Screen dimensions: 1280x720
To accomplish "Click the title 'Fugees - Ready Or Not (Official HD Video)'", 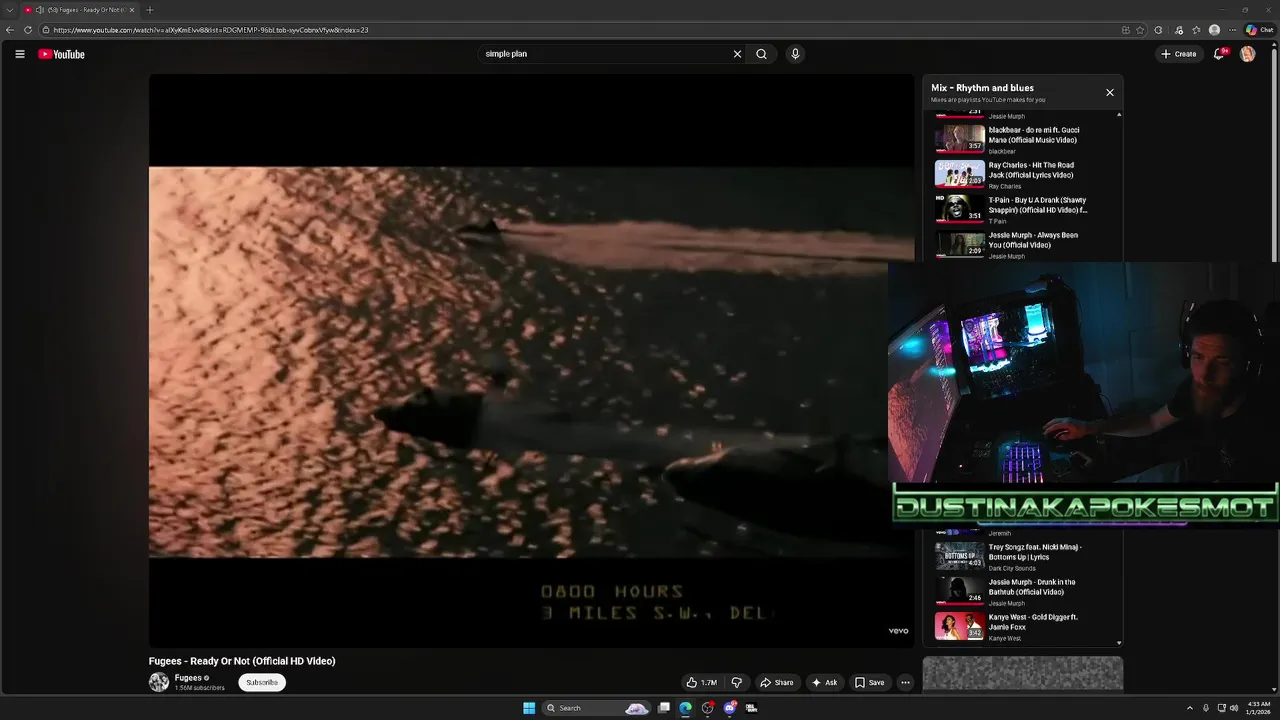I will pos(242,661).
